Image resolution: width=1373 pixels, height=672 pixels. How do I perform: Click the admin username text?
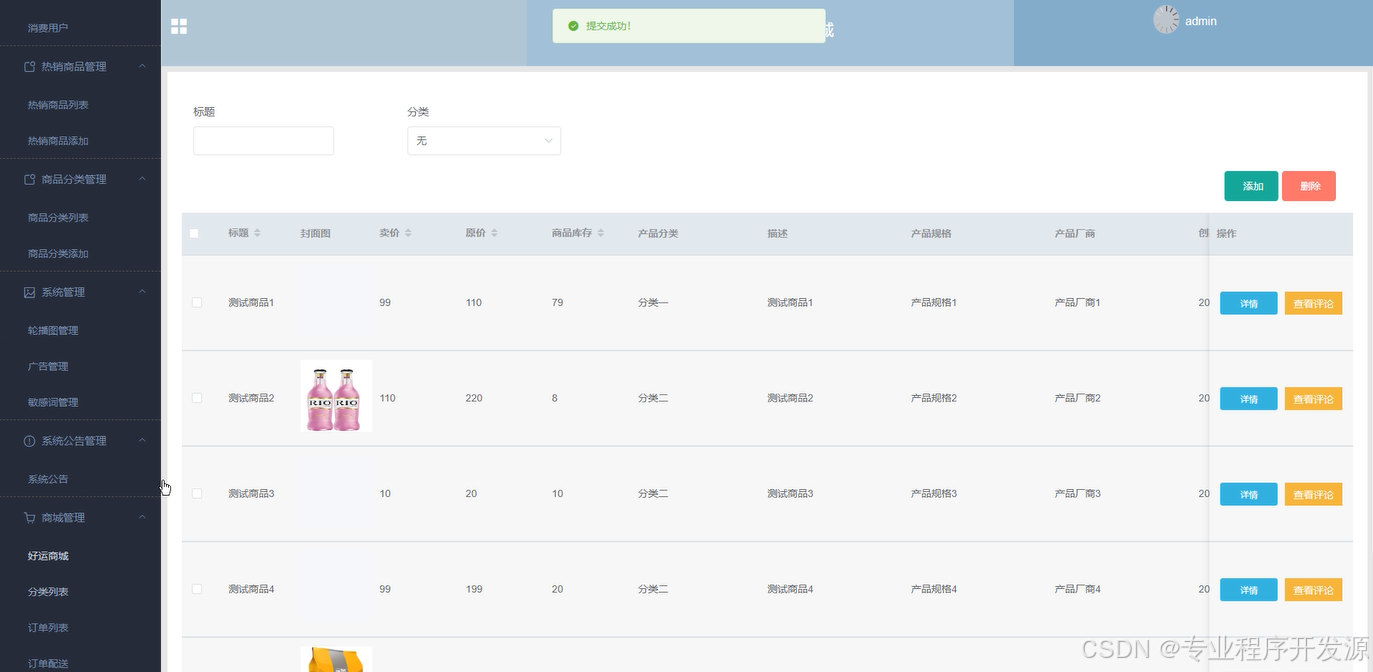(1201, 21)
